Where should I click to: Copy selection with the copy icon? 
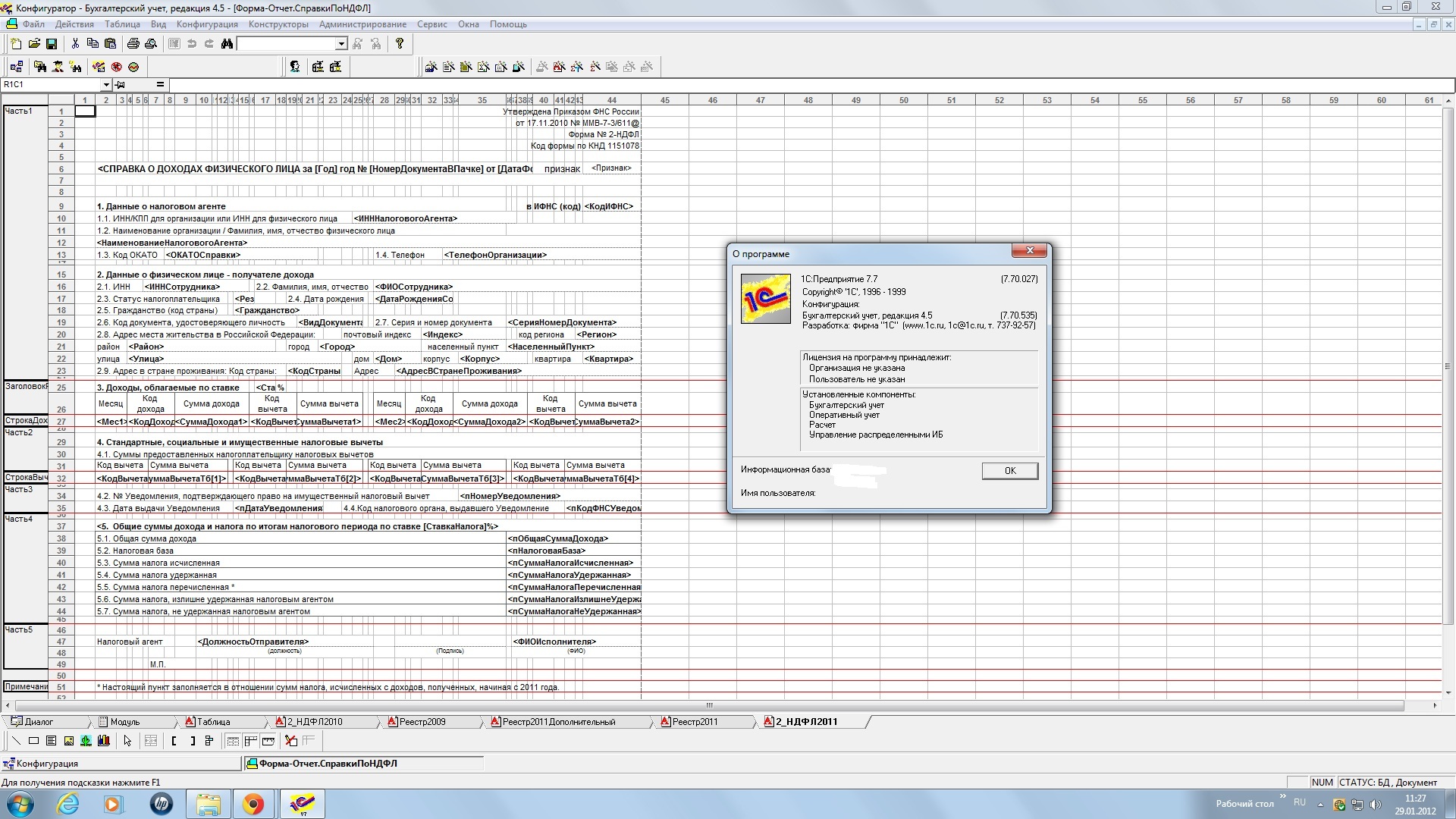point(93,44)
